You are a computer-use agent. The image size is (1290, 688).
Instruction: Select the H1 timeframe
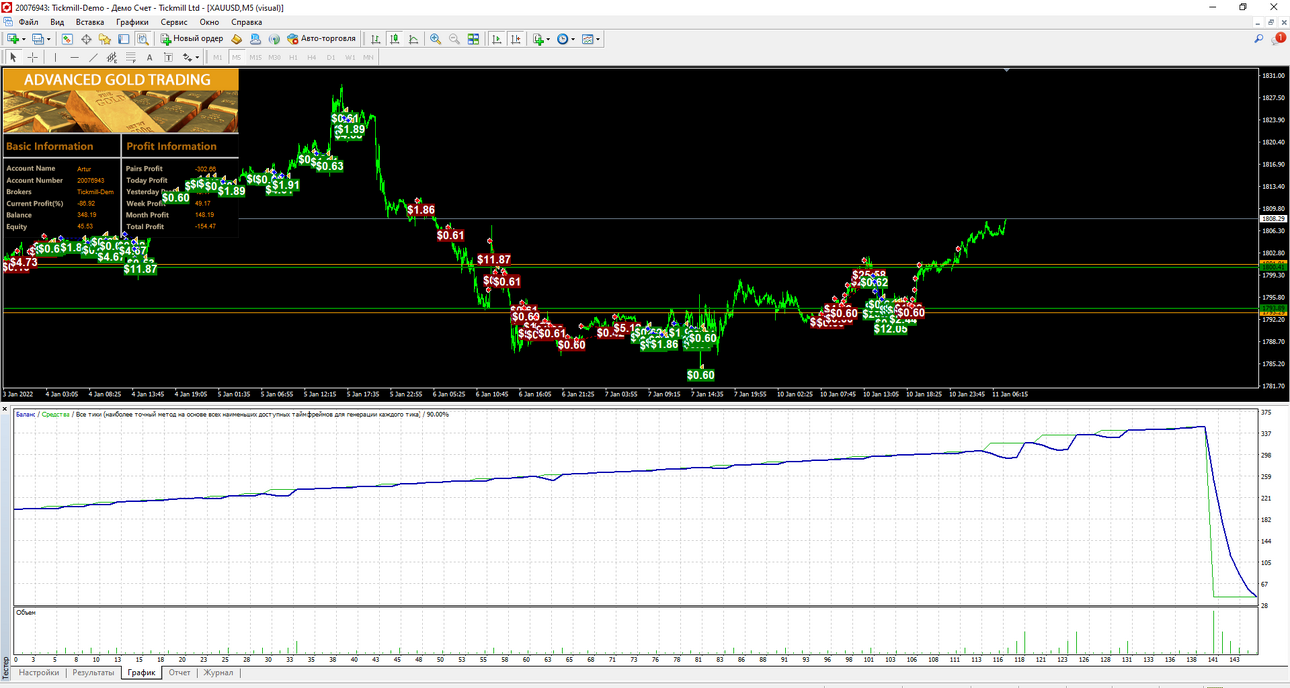293,57
